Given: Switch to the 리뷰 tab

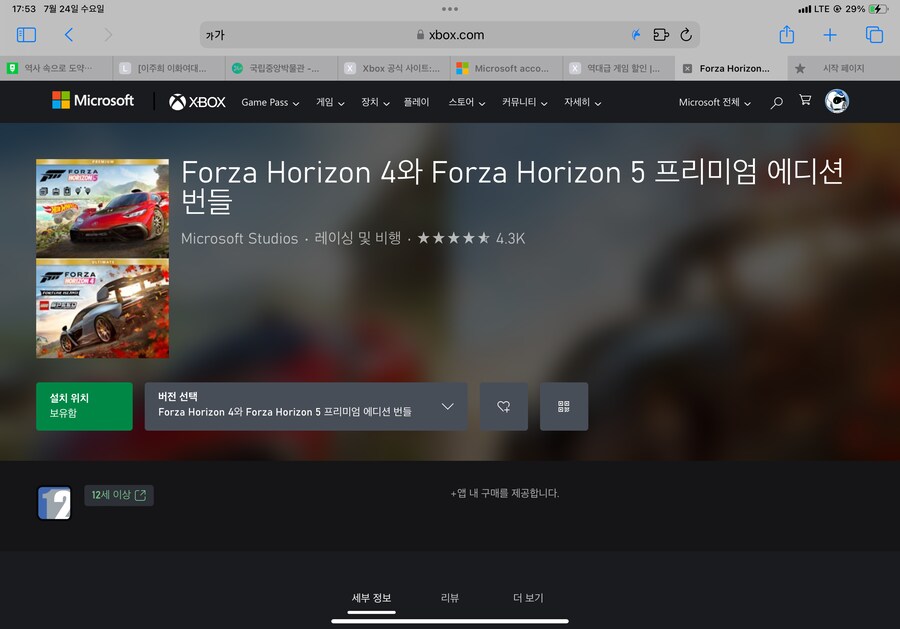Looking at the screenshot, I should 449,597.
